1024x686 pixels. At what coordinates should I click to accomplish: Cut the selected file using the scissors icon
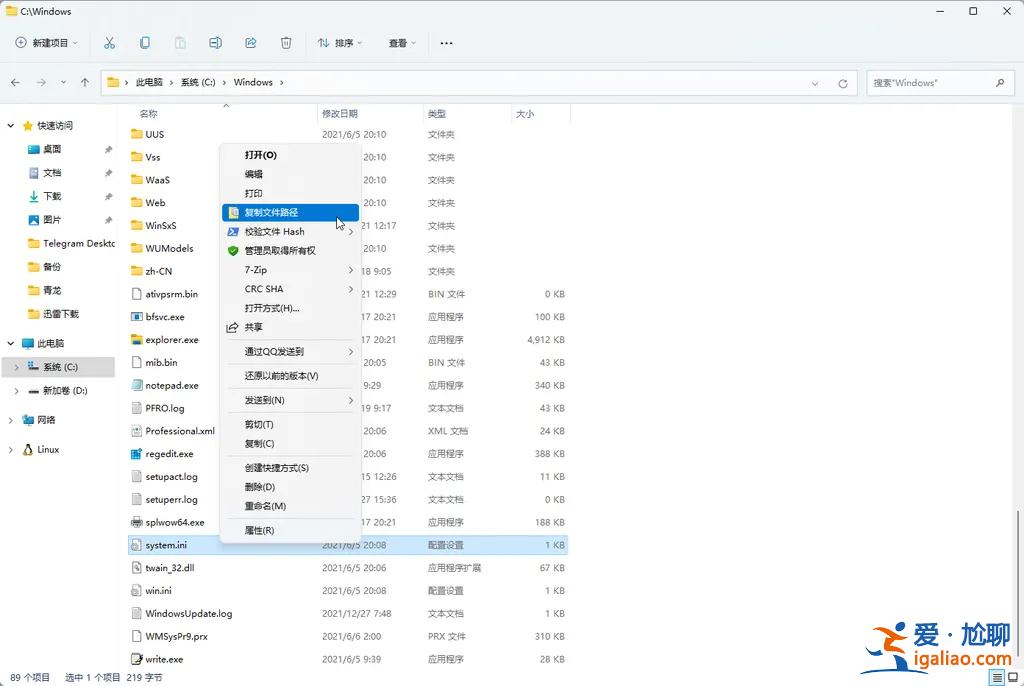[110, 43]
